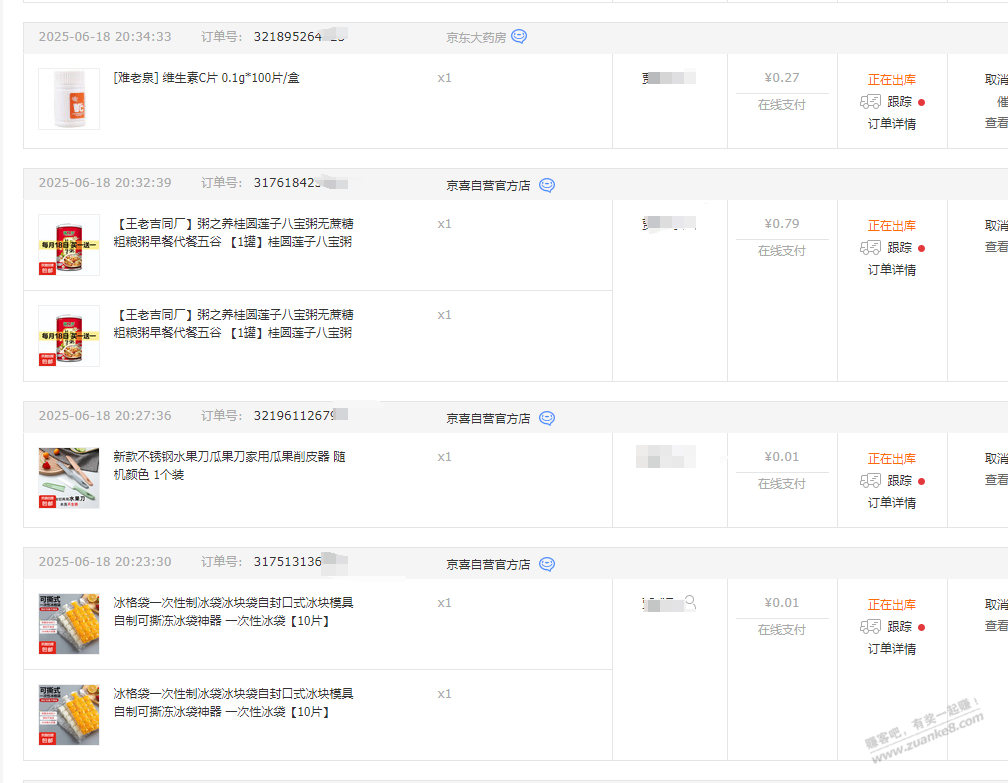Click price ¥0.27 text
Screen dimensions: 1008x783
click(x=782, y=78)
